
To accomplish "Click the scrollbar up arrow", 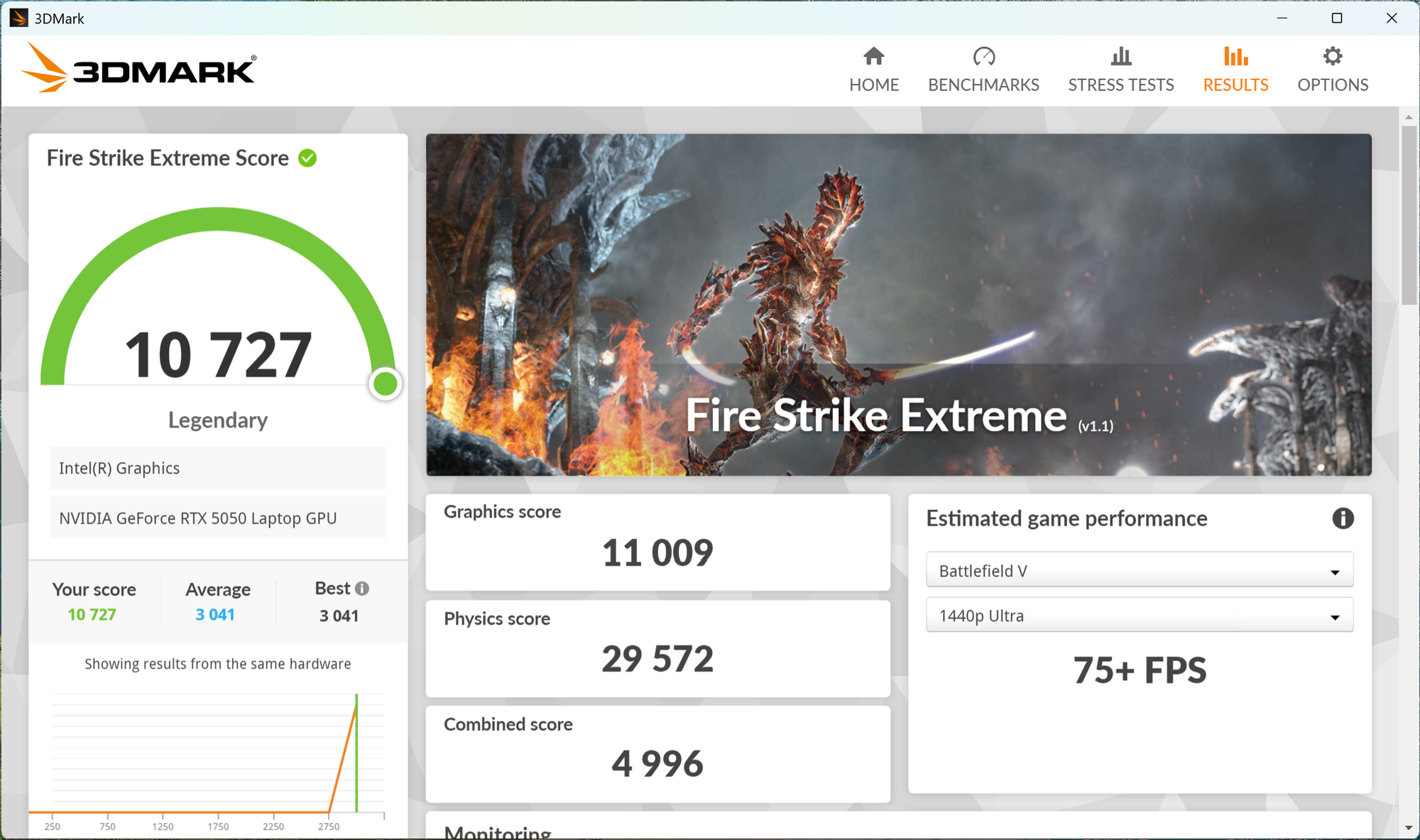I will pyautogui.click(x=1409, y=116).
